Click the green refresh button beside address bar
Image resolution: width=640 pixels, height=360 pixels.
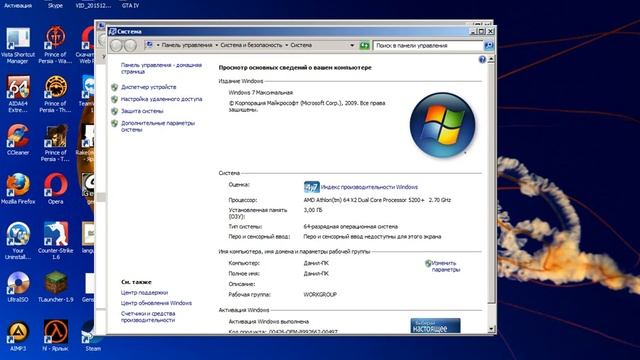tap(364, 45)
